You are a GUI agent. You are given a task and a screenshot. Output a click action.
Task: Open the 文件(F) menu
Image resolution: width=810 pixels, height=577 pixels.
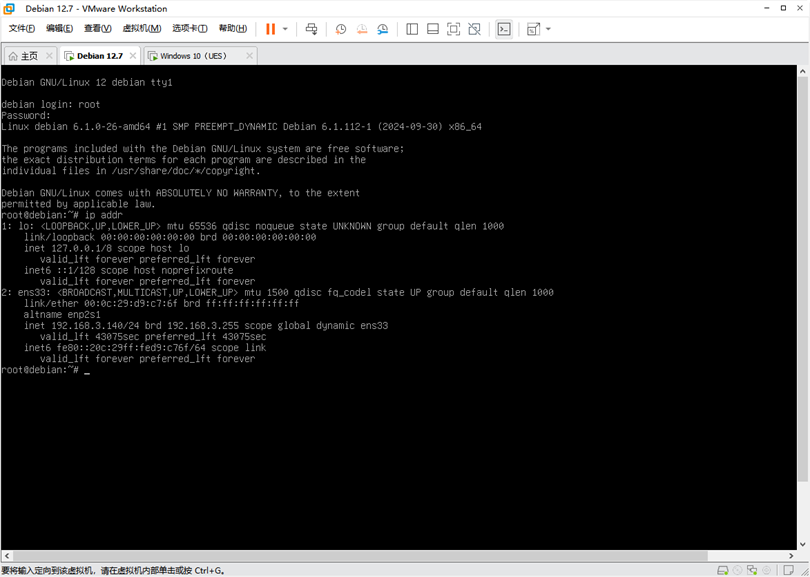point(22,28)
